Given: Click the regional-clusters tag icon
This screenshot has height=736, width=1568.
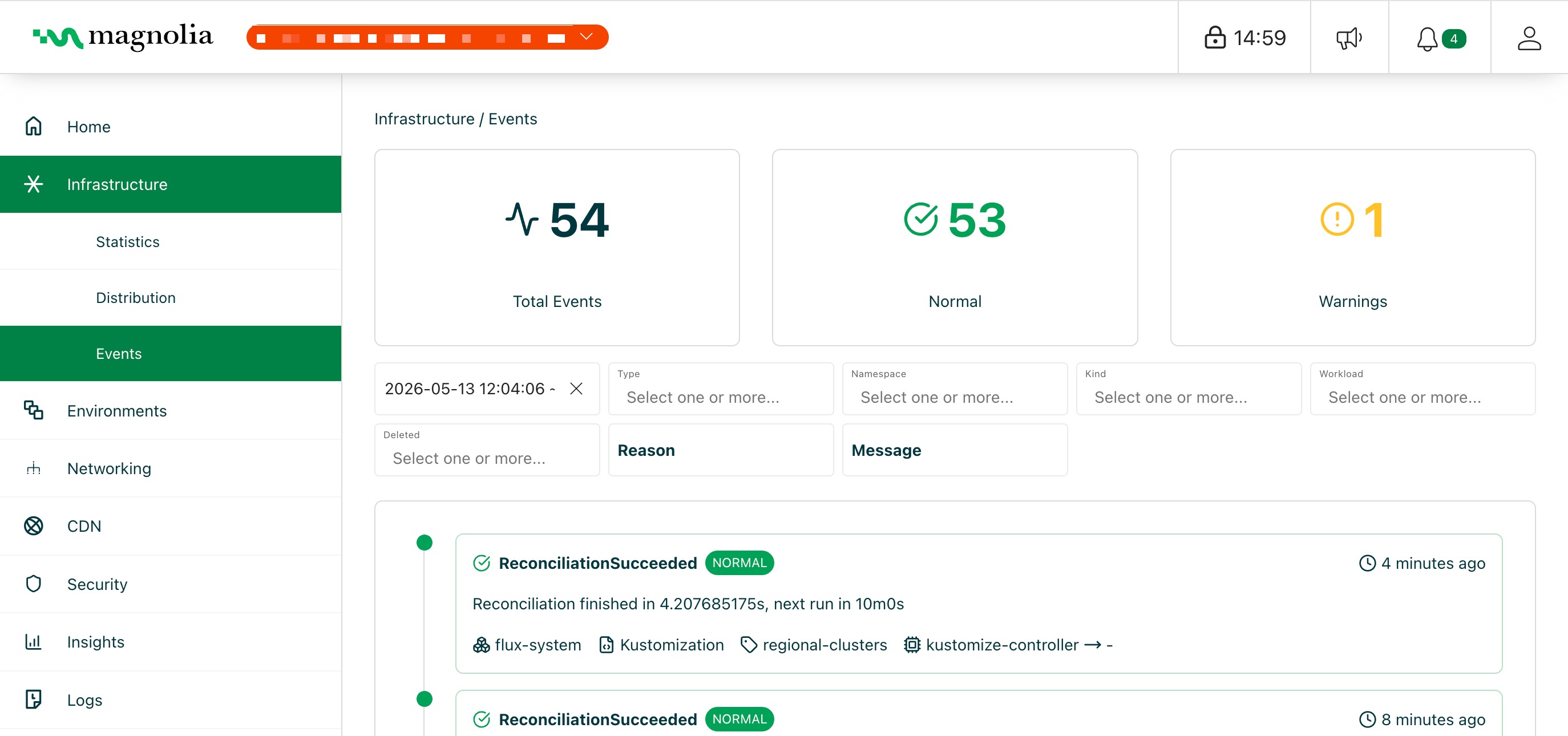Looking at the screenshot, I should coord(749,645).
